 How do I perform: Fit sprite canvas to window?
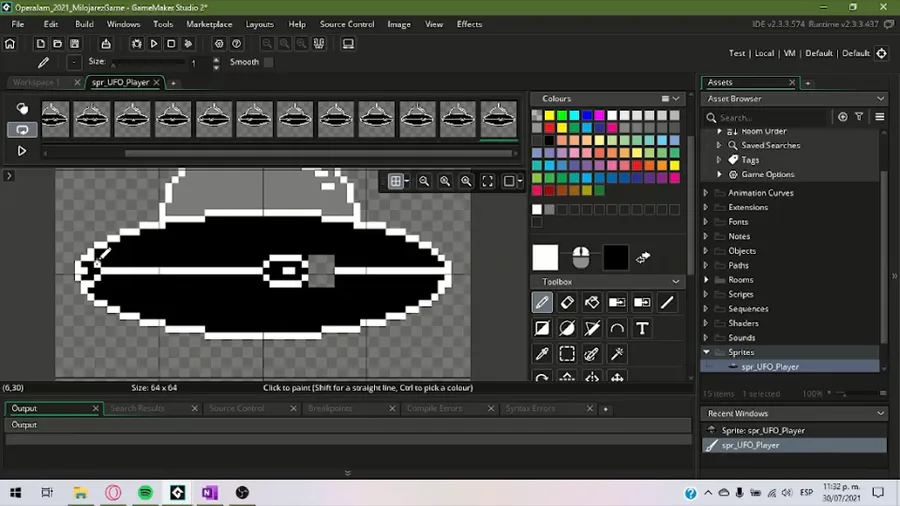[x=487, y=181]
